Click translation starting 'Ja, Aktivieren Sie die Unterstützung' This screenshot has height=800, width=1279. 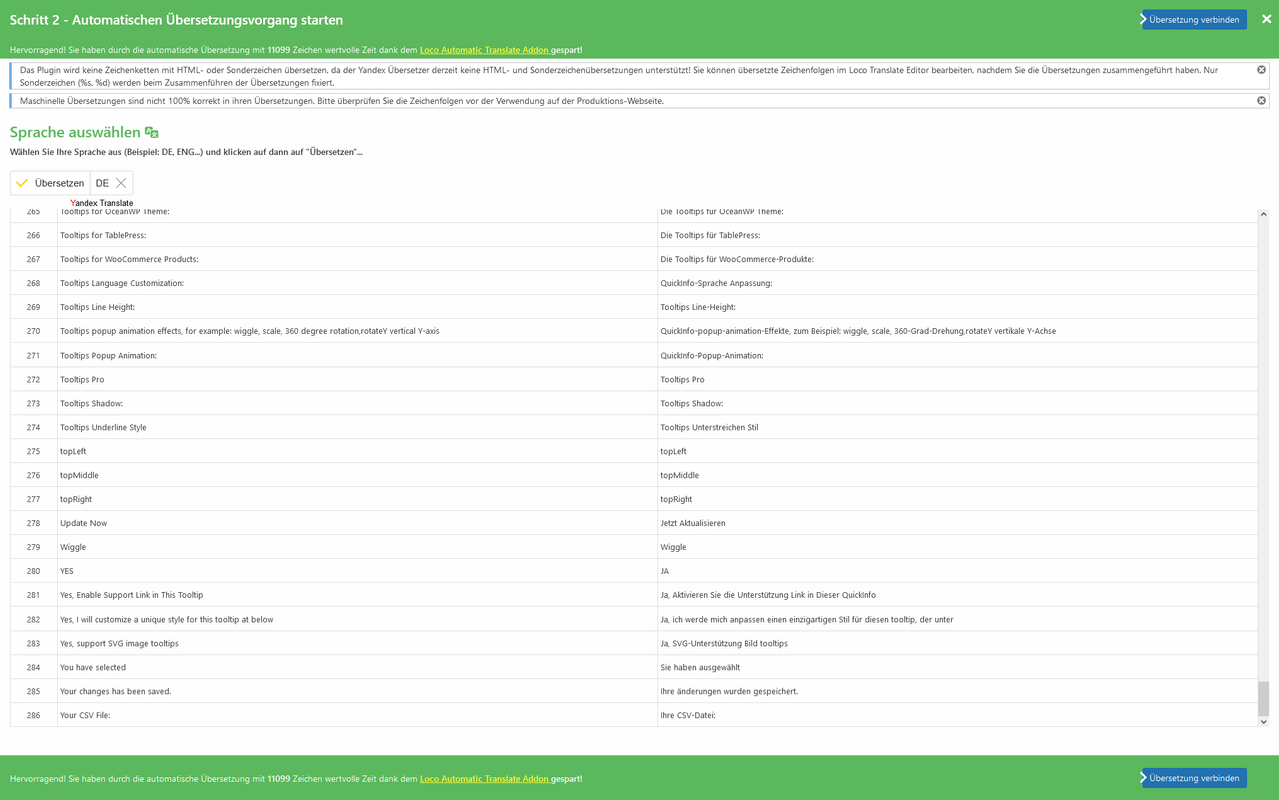[768, 595]
